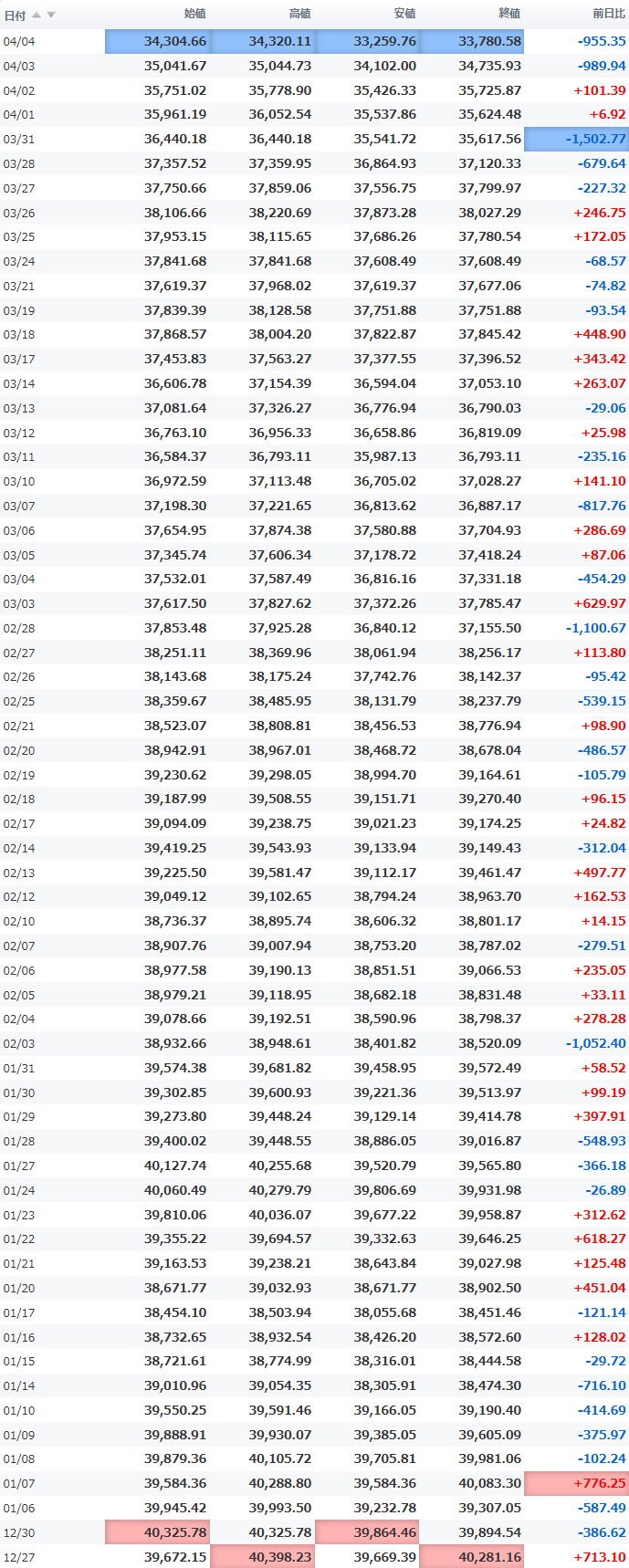Click the change value -68.57
The width and height of the screenshot is (629, 1568).
pos(606,261)
